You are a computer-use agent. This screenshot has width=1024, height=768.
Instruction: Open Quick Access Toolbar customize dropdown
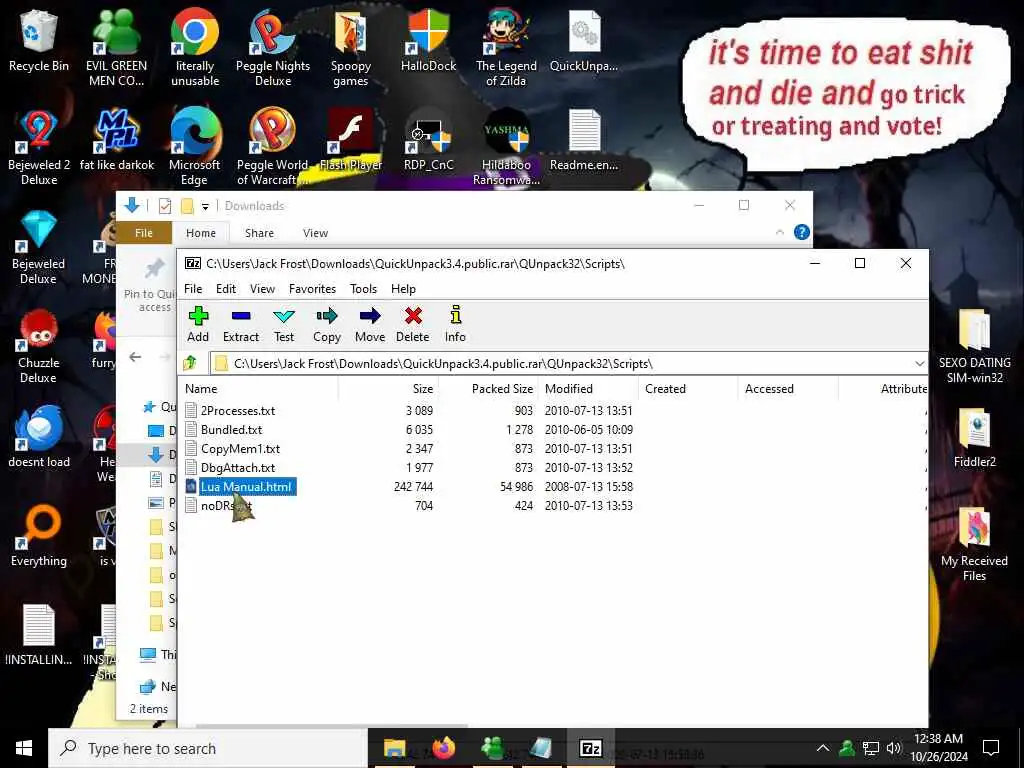(x=205, y=206)
